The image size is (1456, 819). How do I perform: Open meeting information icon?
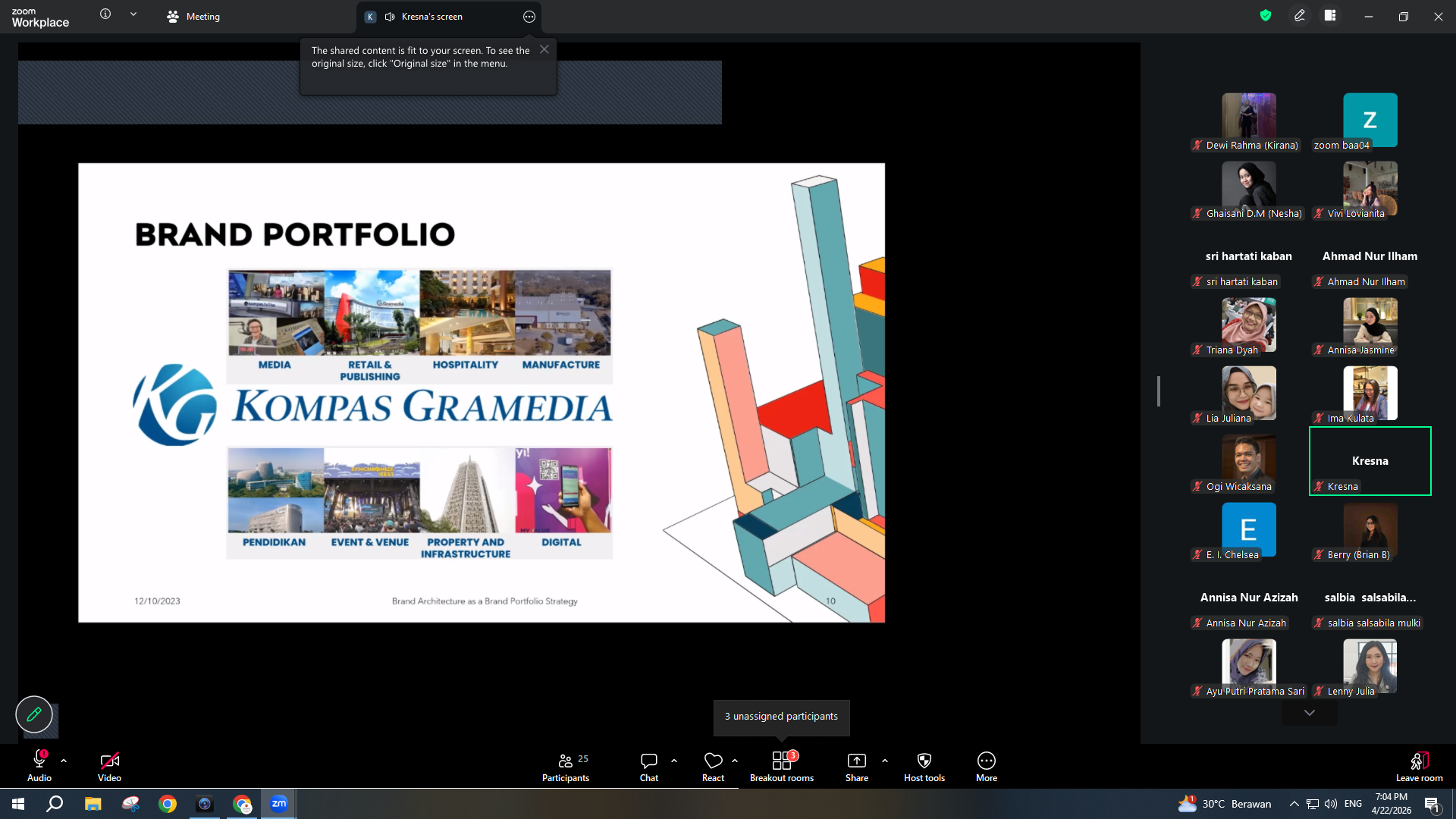[x=105, y=14]
